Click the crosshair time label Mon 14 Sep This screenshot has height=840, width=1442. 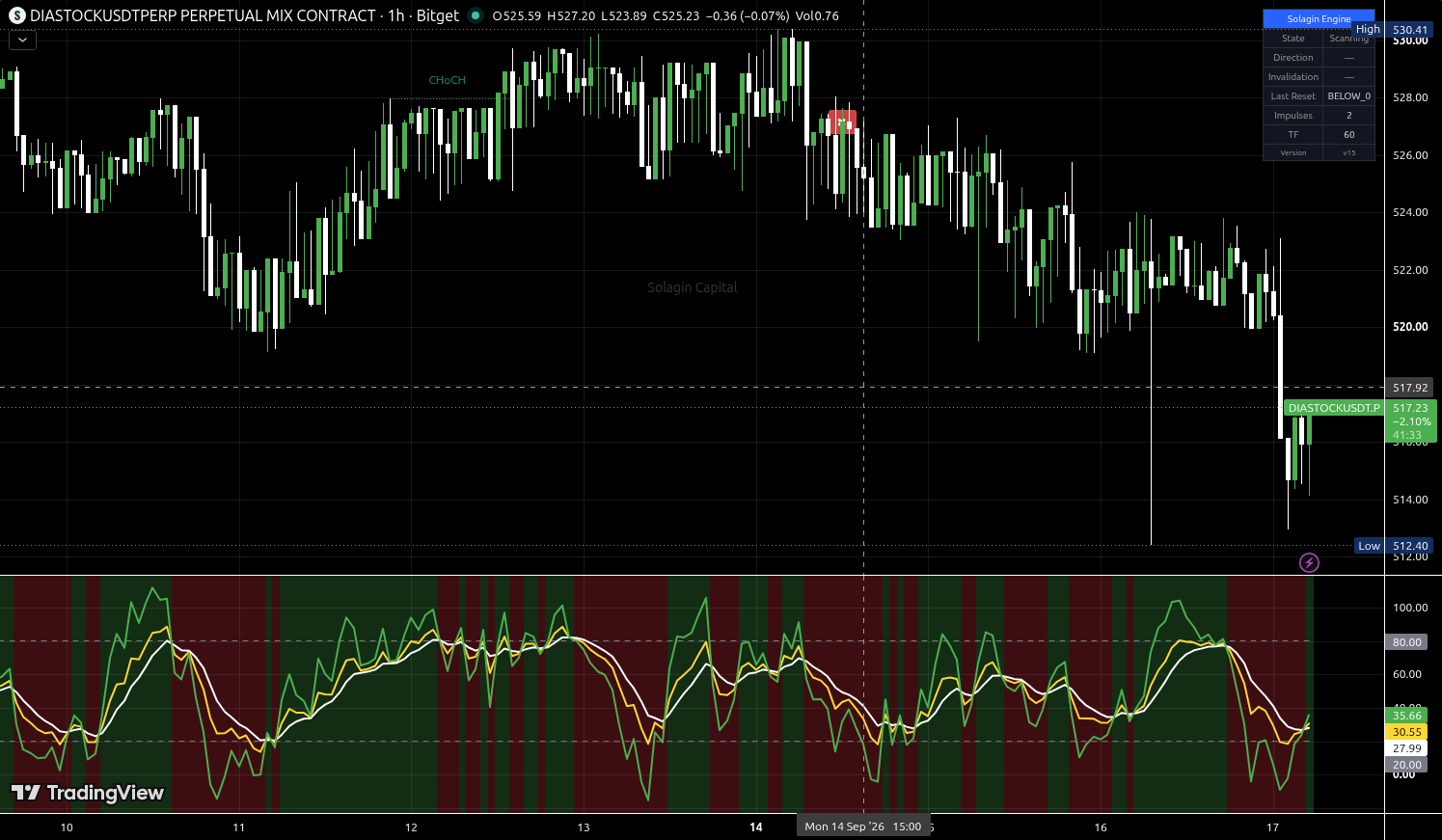pyautogui.click(x=863, y=826)
